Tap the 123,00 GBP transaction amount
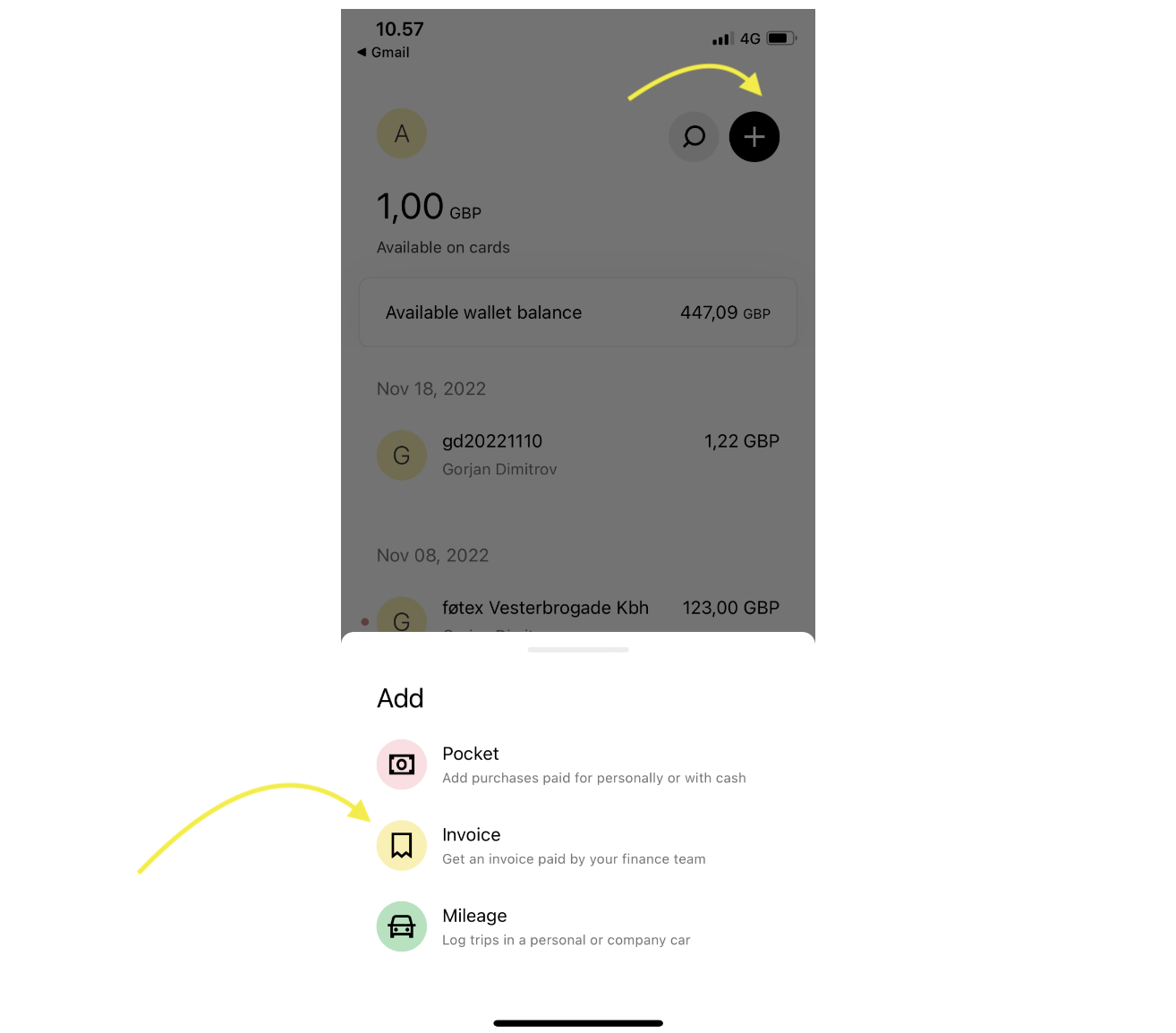Viewport: 1176px width, 1033px height. coord(731,608)
